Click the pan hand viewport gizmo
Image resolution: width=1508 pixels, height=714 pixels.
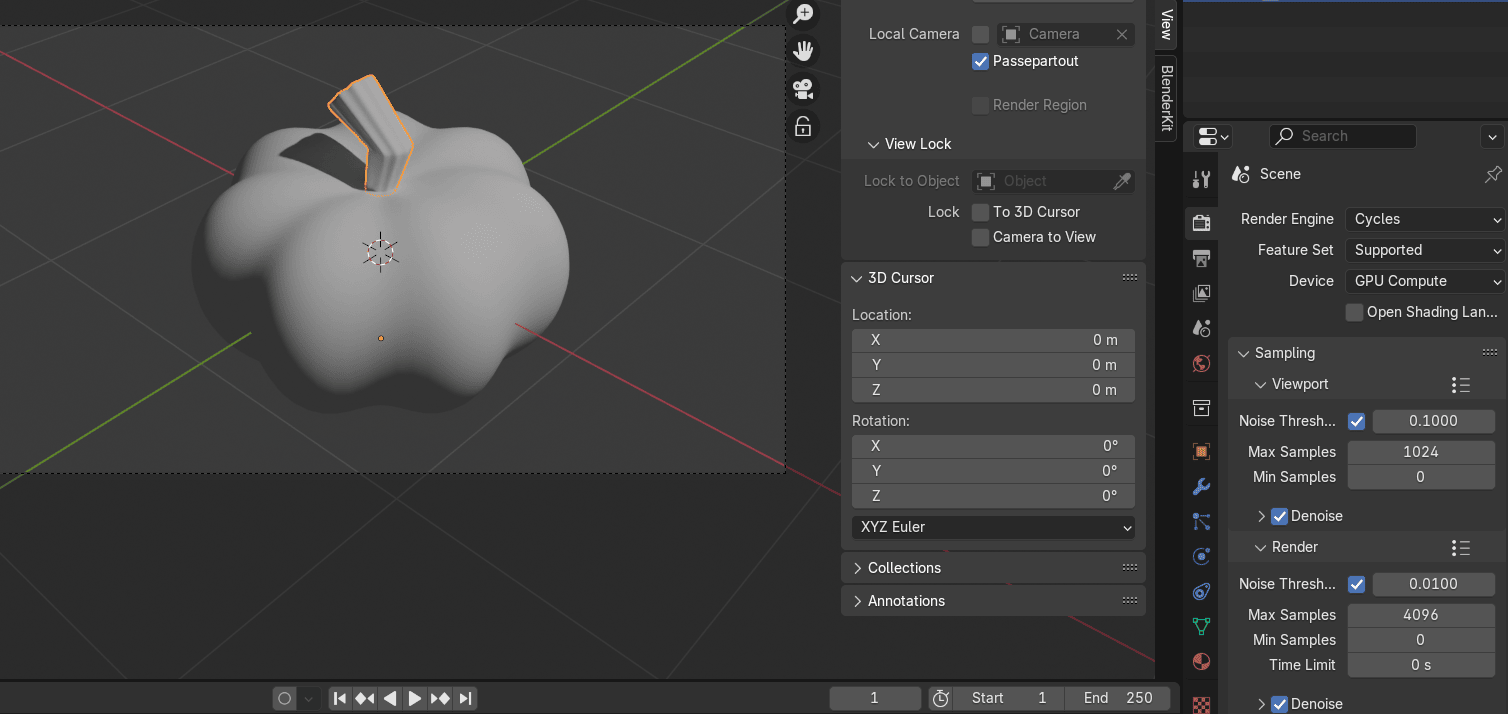pyautogui.click(x=803, y=51)
